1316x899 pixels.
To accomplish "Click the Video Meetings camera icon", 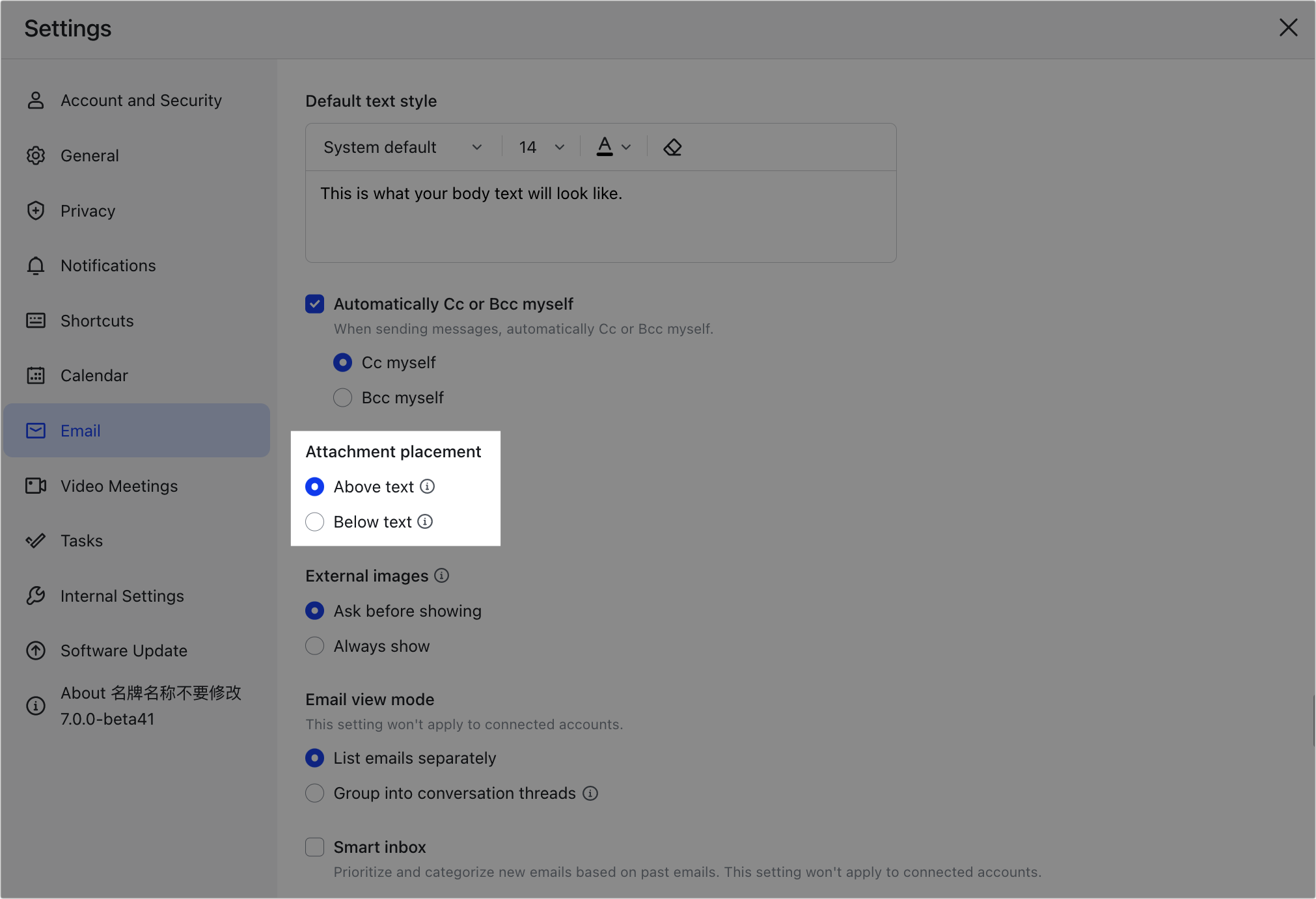I will point(36,486).
